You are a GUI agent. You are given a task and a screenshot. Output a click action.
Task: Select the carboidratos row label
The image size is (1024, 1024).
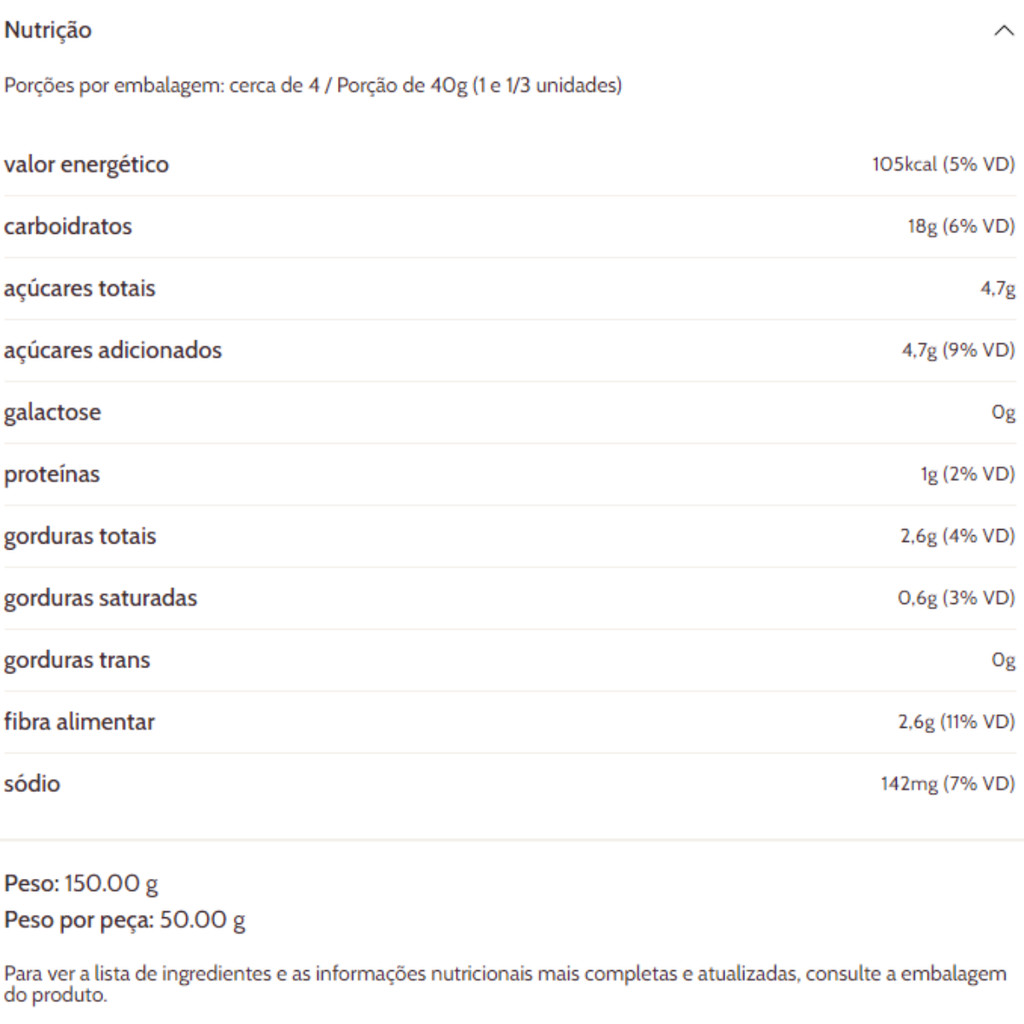pos(68,227)
